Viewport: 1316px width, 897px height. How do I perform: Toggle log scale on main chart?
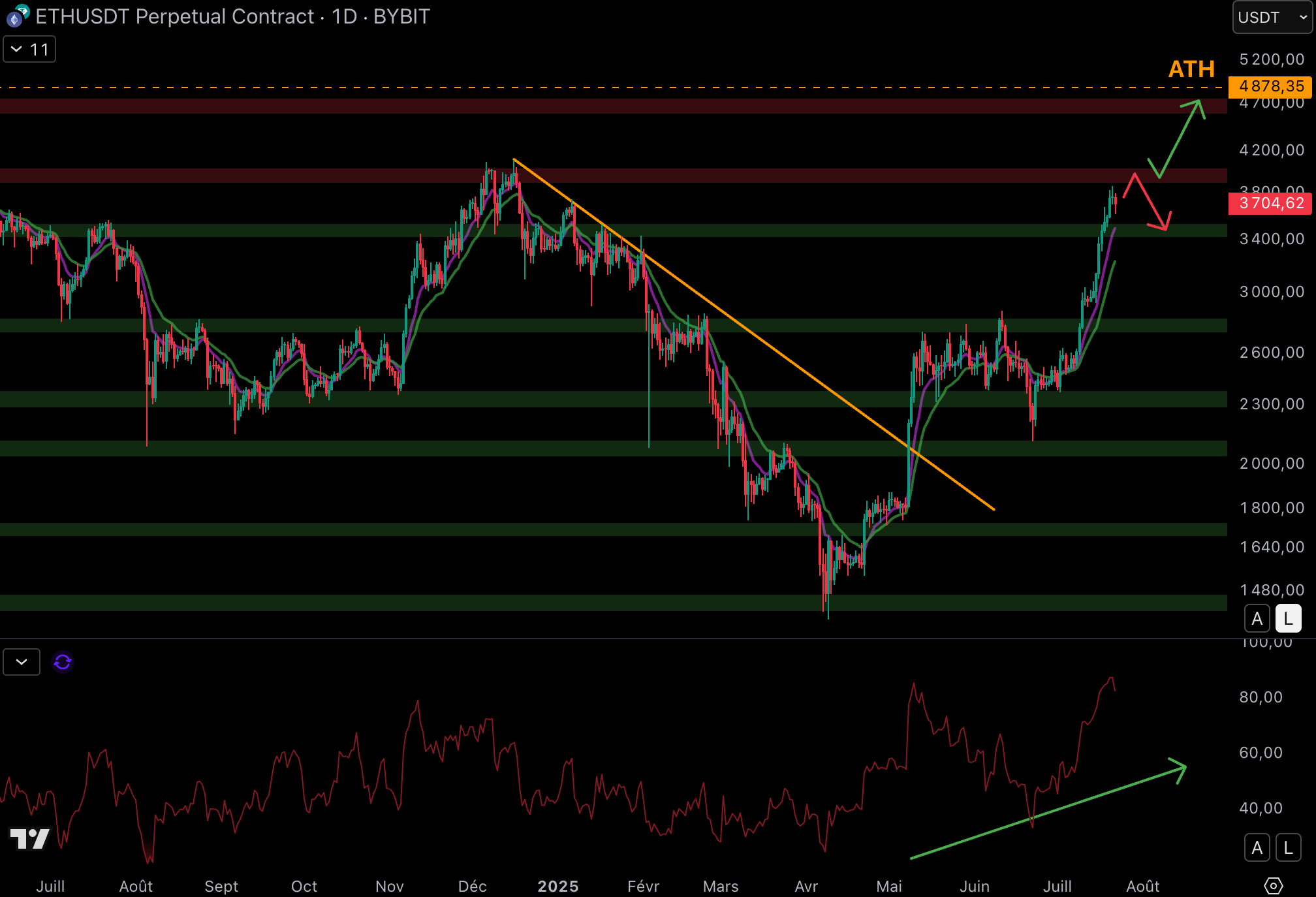(x=1288, y=618)
